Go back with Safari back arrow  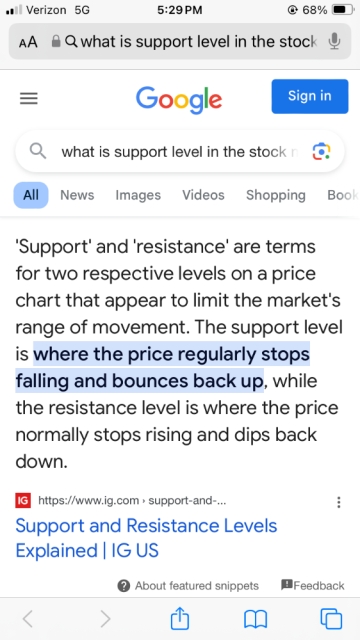tap(28, 619)
